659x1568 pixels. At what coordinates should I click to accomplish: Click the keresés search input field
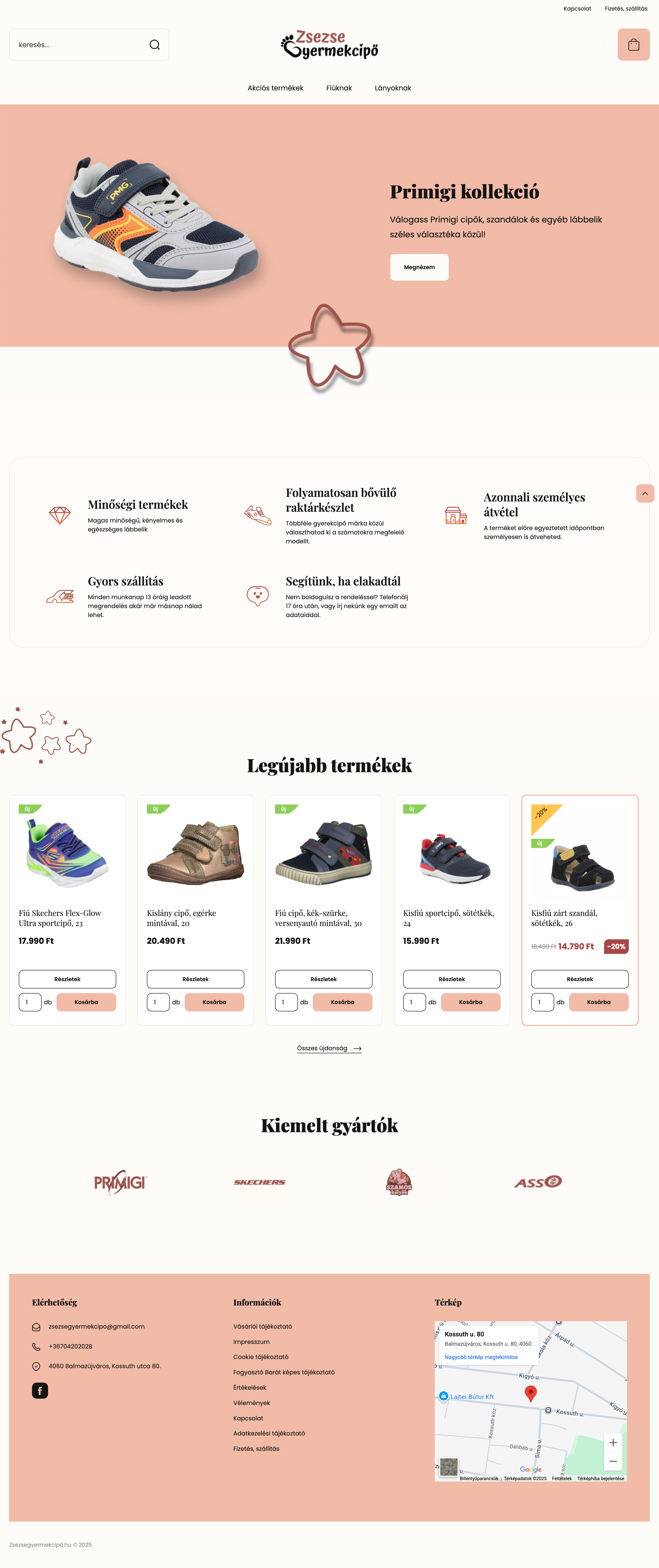[79, 44]
